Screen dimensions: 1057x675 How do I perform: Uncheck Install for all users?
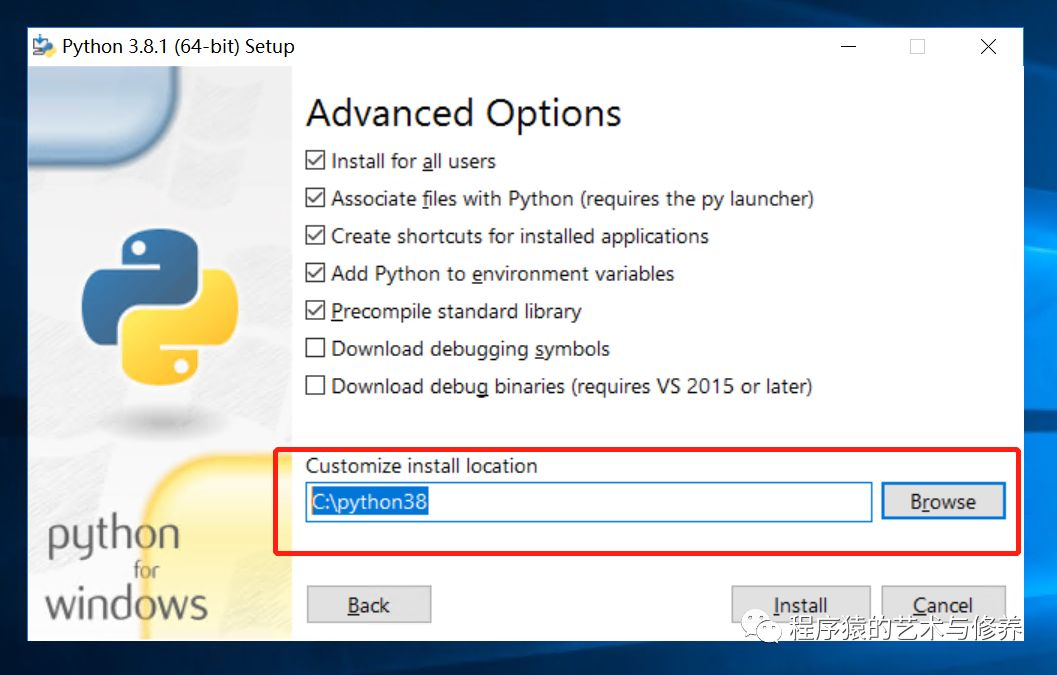(315, 160)
